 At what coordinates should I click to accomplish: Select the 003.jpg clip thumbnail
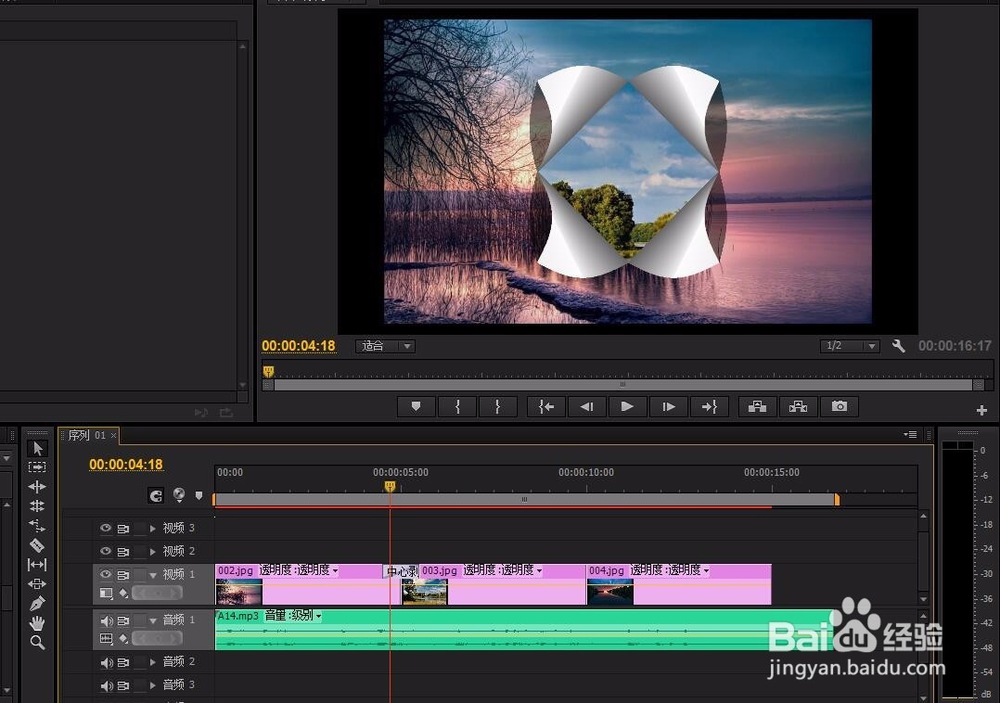pyautogui.click(x=425, y=592)
